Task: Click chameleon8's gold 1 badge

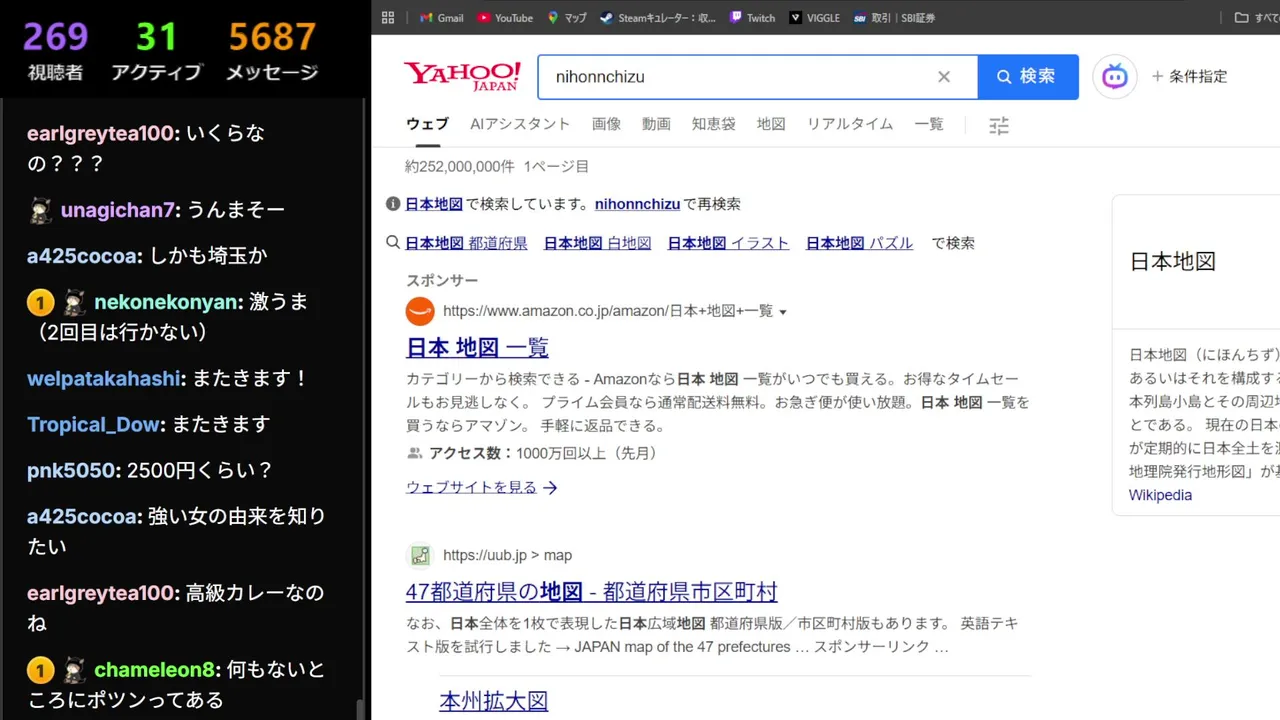Action: click(39, 669)
